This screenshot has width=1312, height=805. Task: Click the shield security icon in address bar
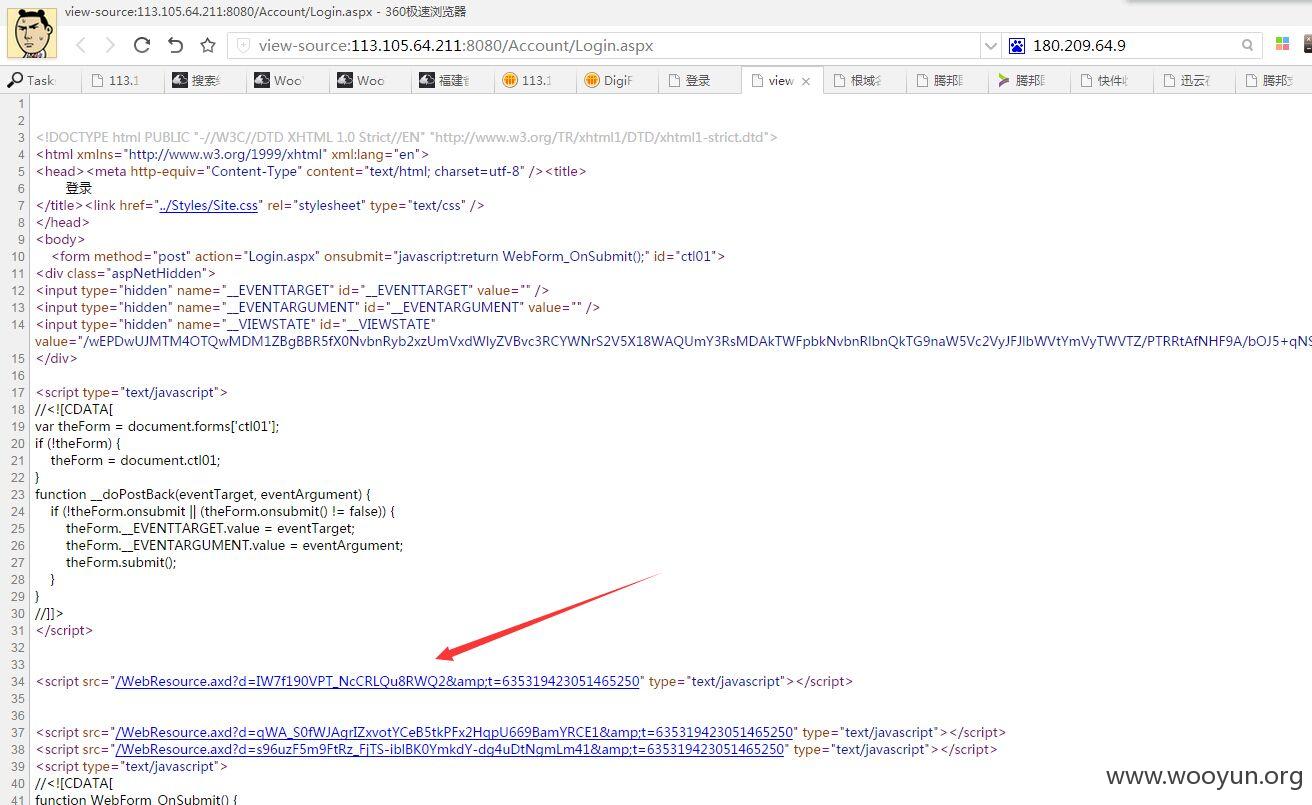242,46
